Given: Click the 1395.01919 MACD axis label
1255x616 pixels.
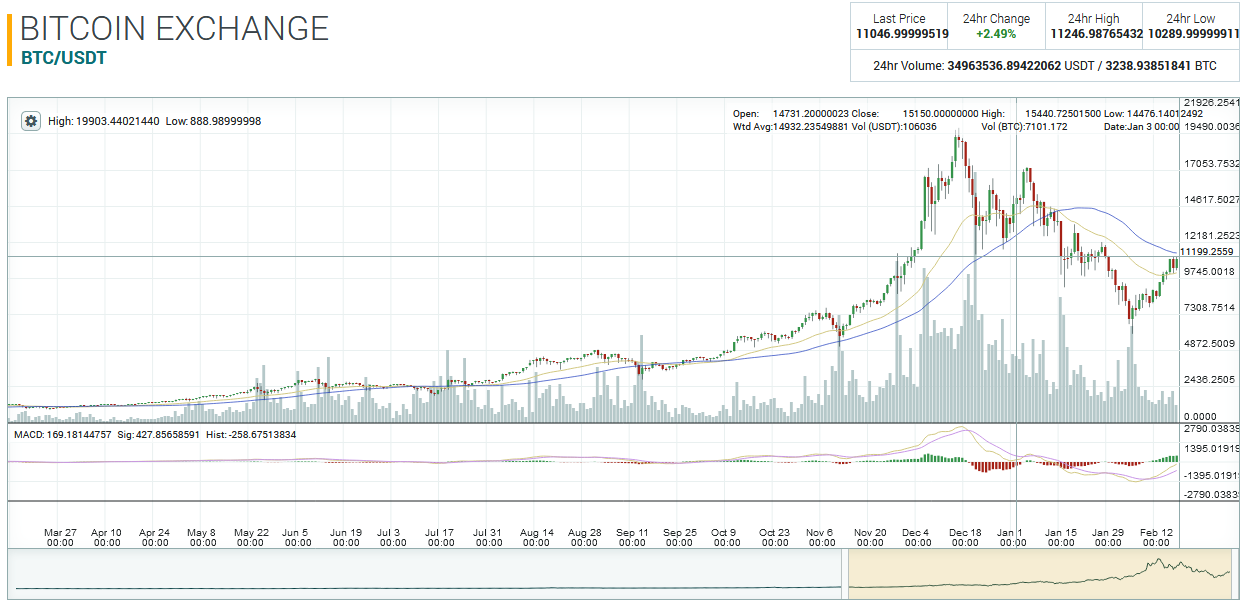Looking at the screenshot, I should point(1211,448).
